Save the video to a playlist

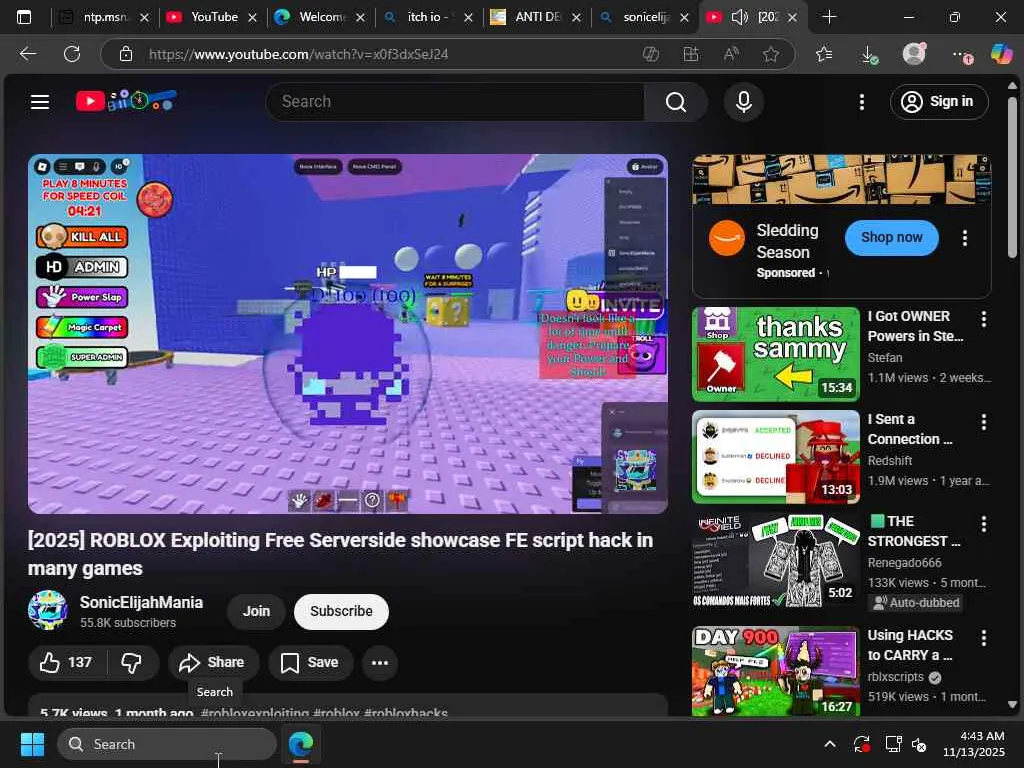click(310, 662)
